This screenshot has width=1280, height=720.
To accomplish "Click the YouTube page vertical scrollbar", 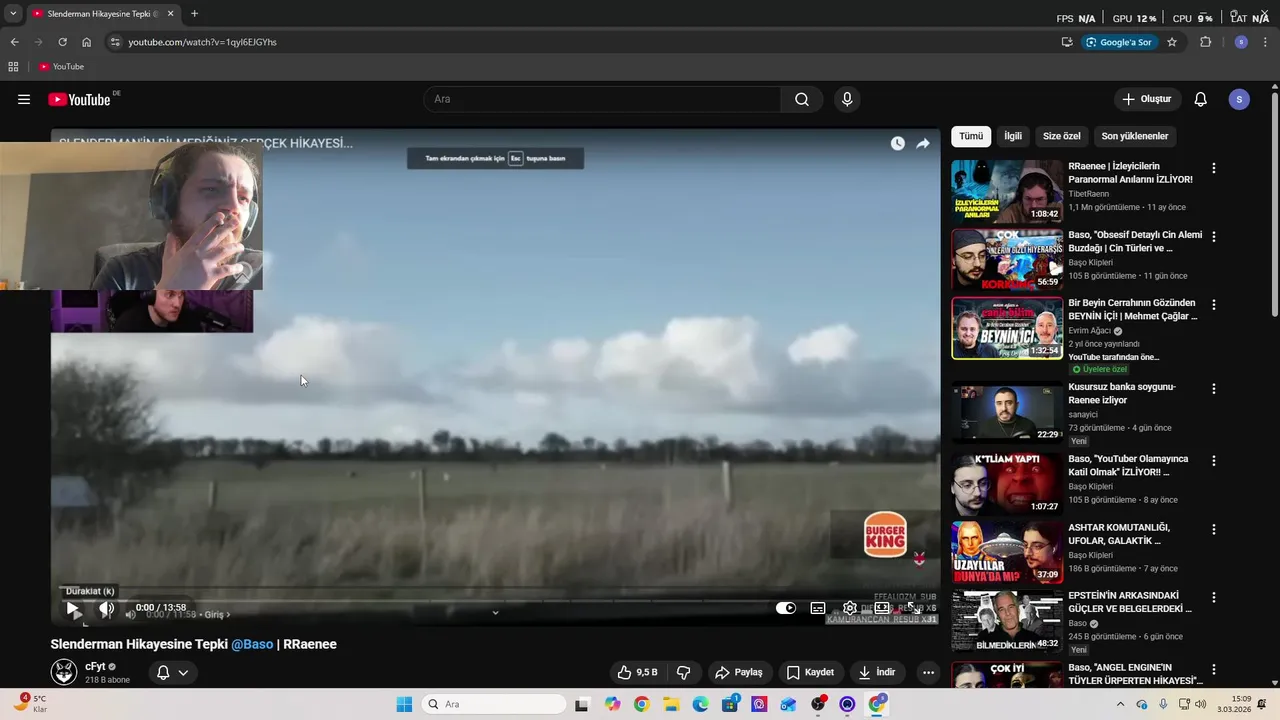I will coord(1275,205).
